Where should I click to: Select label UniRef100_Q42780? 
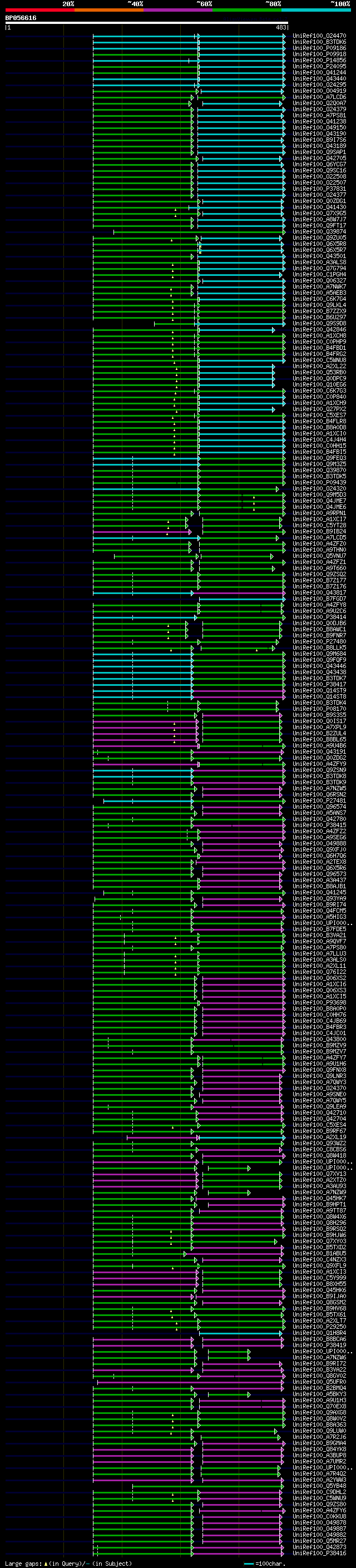pyautogui.click(x=319, y=819)
